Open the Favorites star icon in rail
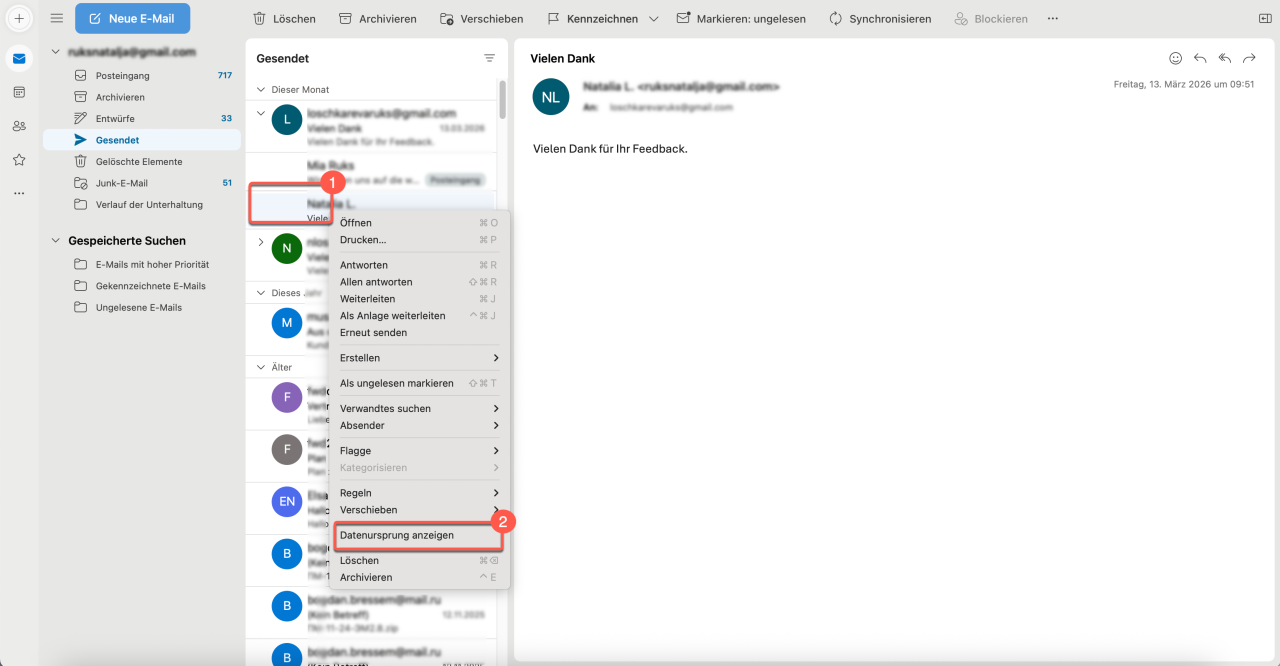The width and height of the screenshot is (1280, 666). click(x=19, y=159)
